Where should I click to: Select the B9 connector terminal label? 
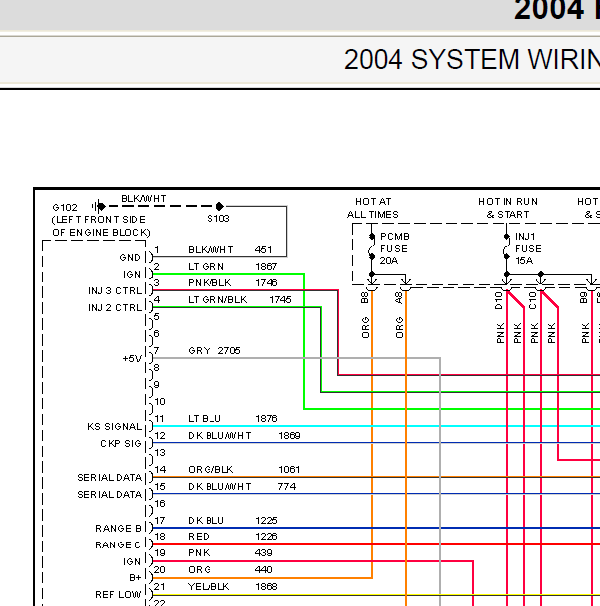(x=584, y=298)
